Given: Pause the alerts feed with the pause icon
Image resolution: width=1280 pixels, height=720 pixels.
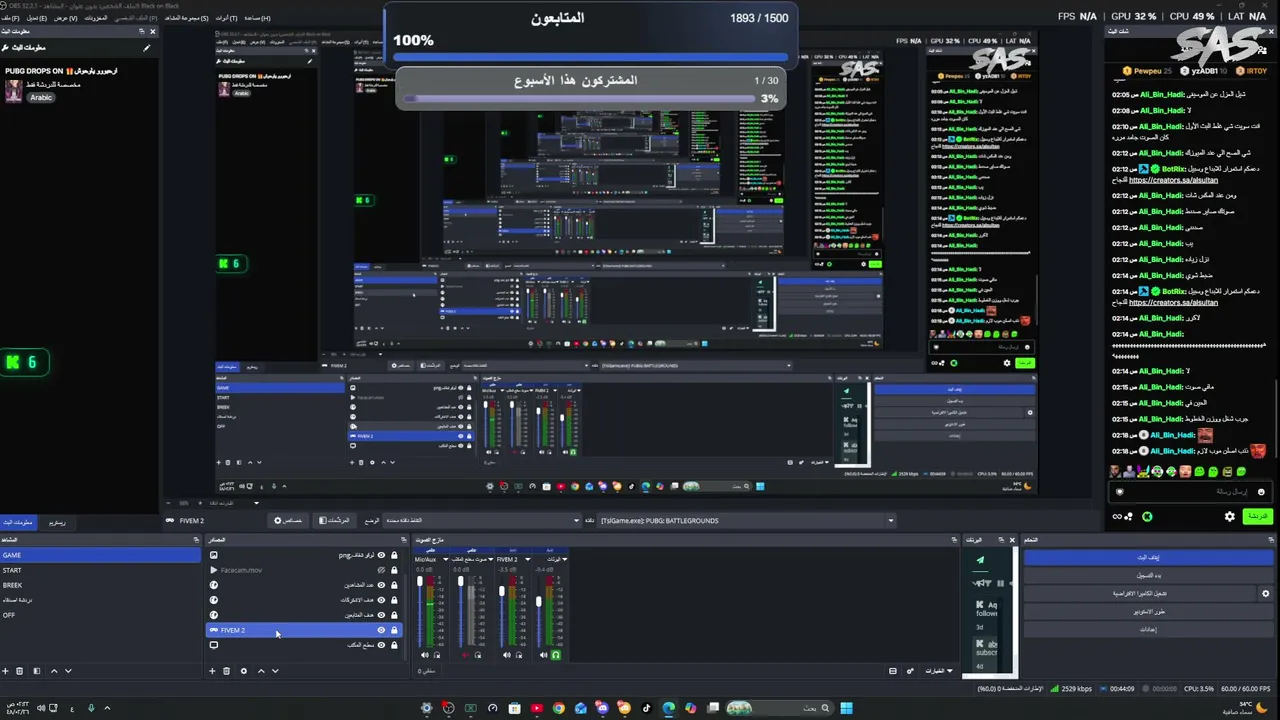Looking at the screenshot, I should click(x=1000, y=582).
